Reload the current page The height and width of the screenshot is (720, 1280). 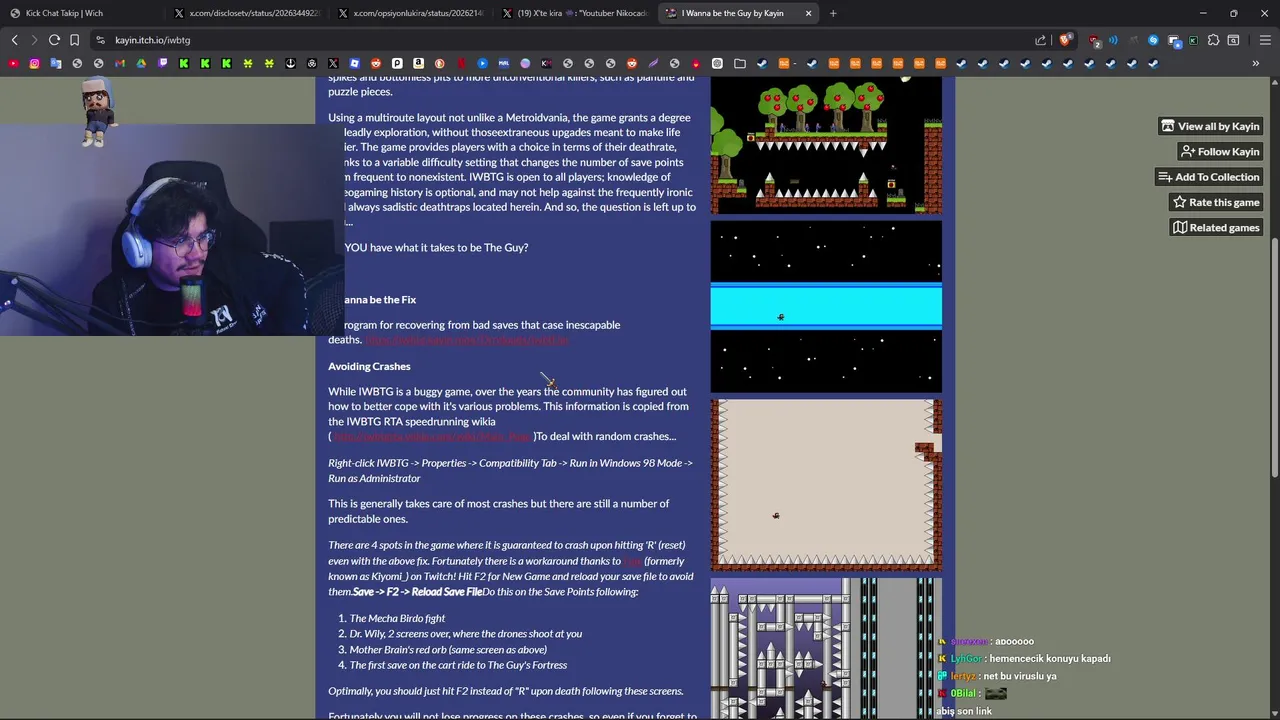coord(54,40)
